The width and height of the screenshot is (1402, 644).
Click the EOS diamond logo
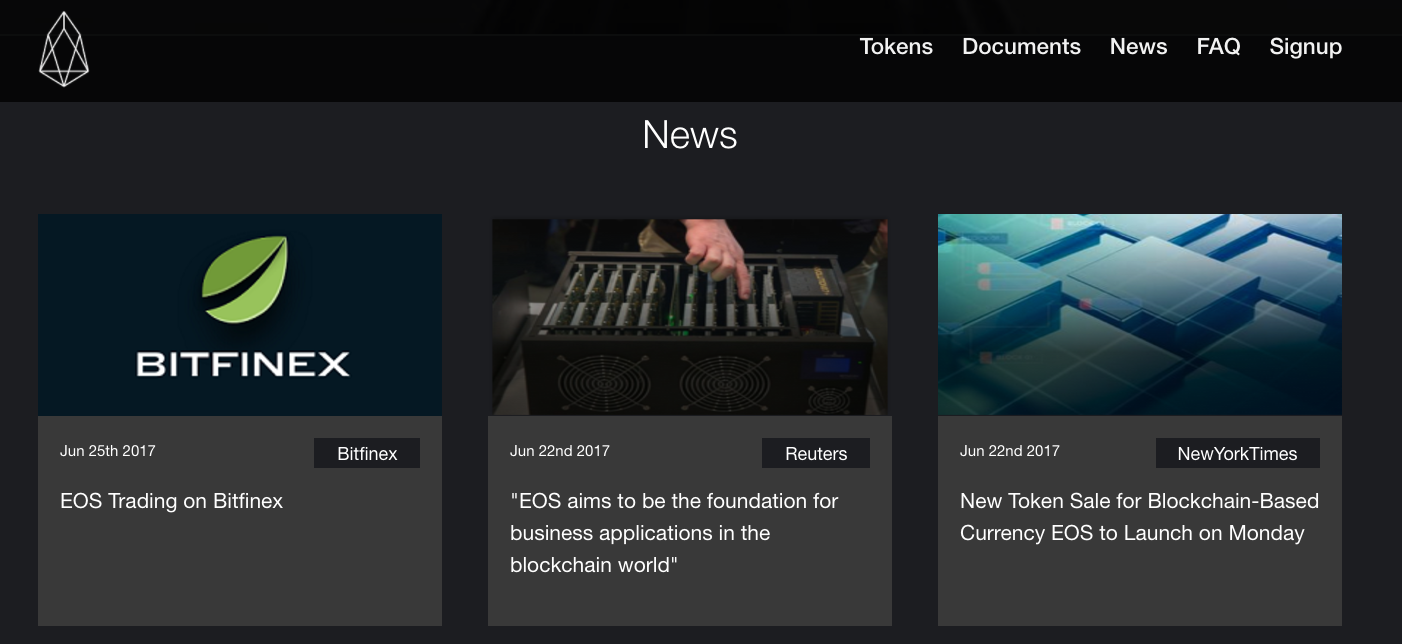pos(64,49)
